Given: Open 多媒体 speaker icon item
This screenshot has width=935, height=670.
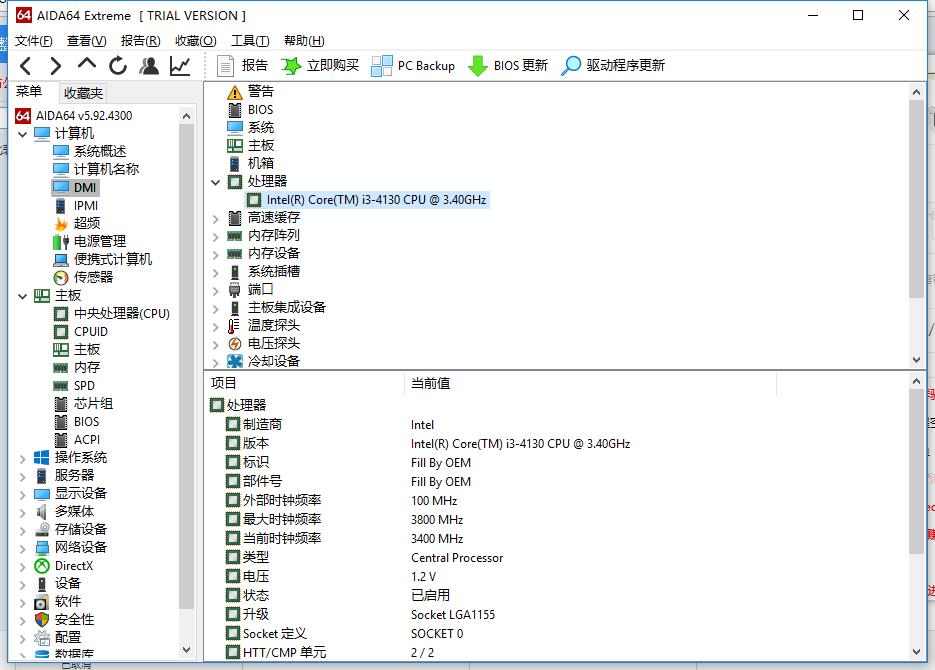Looking at the screenshot, I should [x=64, y=511].
